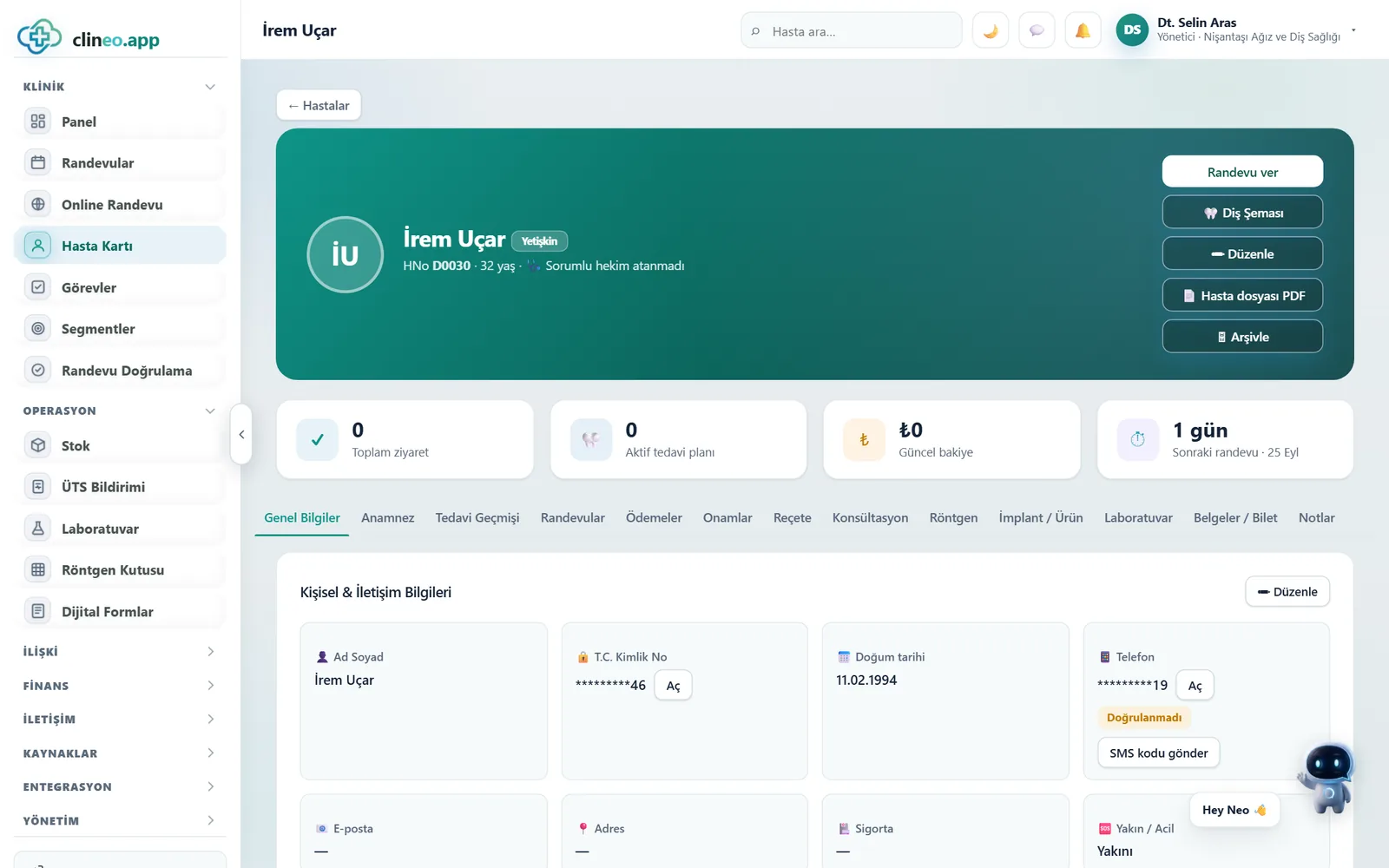
Task: Collapse the OPERASYON section
Action: click(209, 411)
